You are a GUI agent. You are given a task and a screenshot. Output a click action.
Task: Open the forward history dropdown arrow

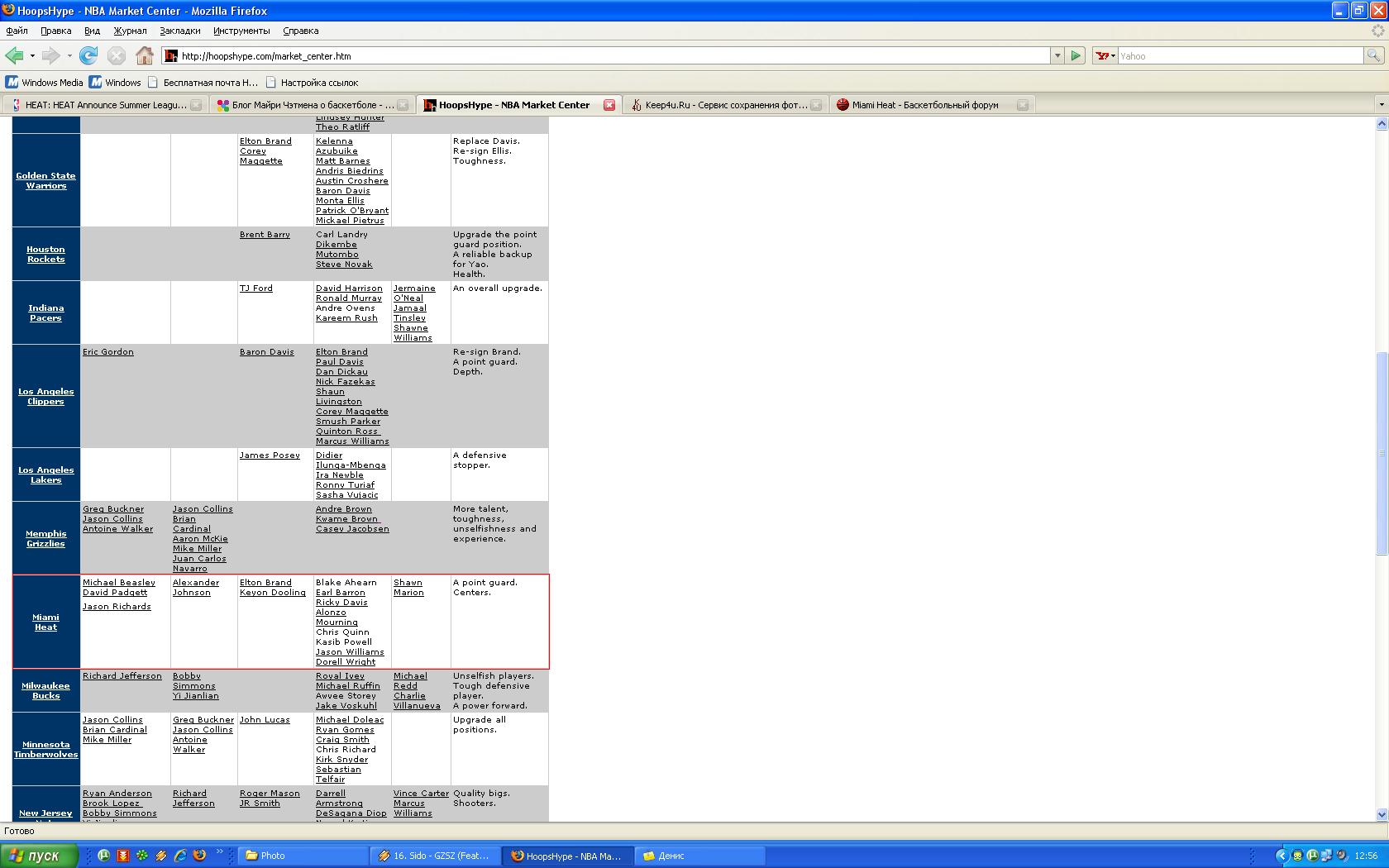(x=69, y=55)
